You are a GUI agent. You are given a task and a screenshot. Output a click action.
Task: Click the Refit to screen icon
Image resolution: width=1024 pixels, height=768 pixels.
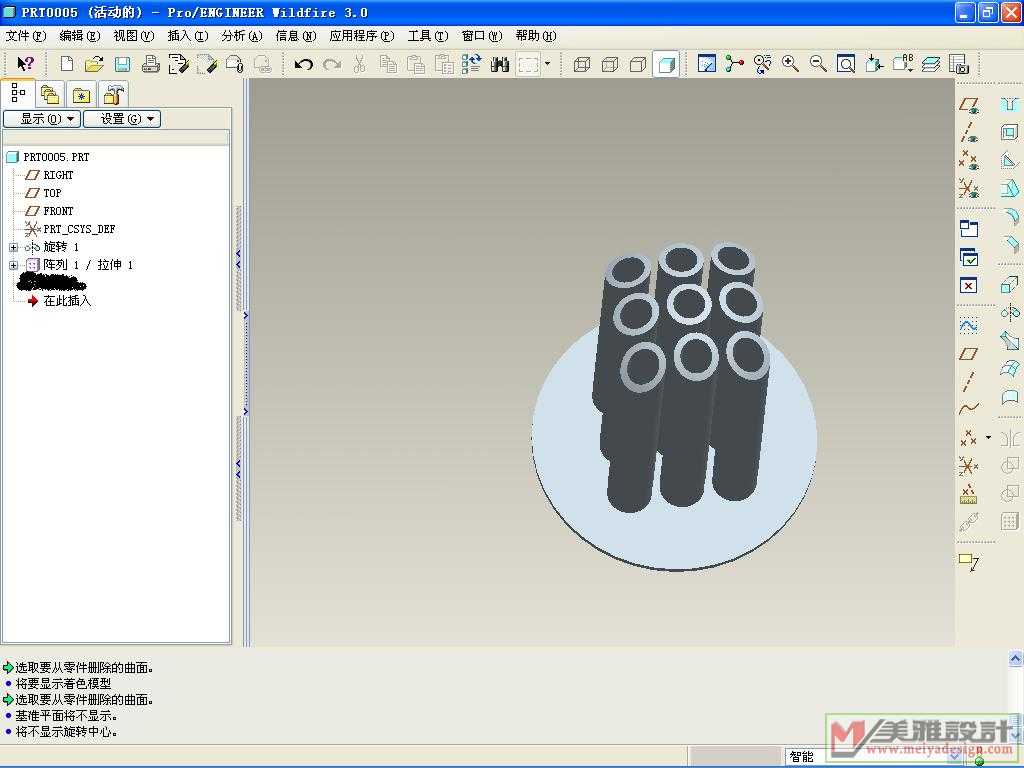click(846, 64)
